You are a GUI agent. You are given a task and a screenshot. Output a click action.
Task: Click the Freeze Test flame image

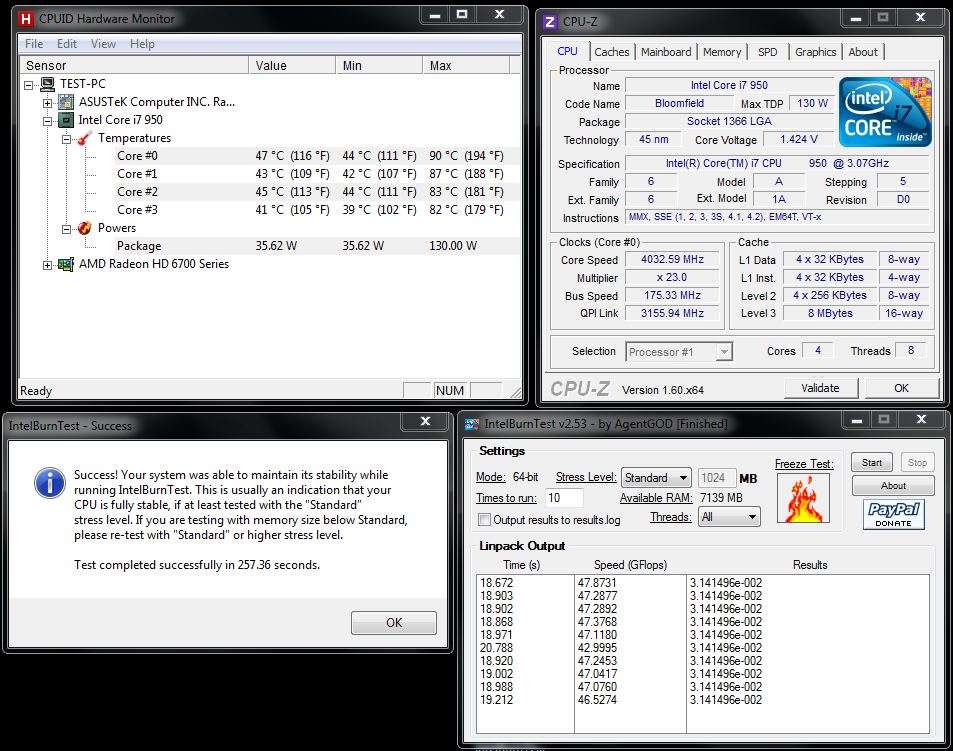click(x=803, y=498)
